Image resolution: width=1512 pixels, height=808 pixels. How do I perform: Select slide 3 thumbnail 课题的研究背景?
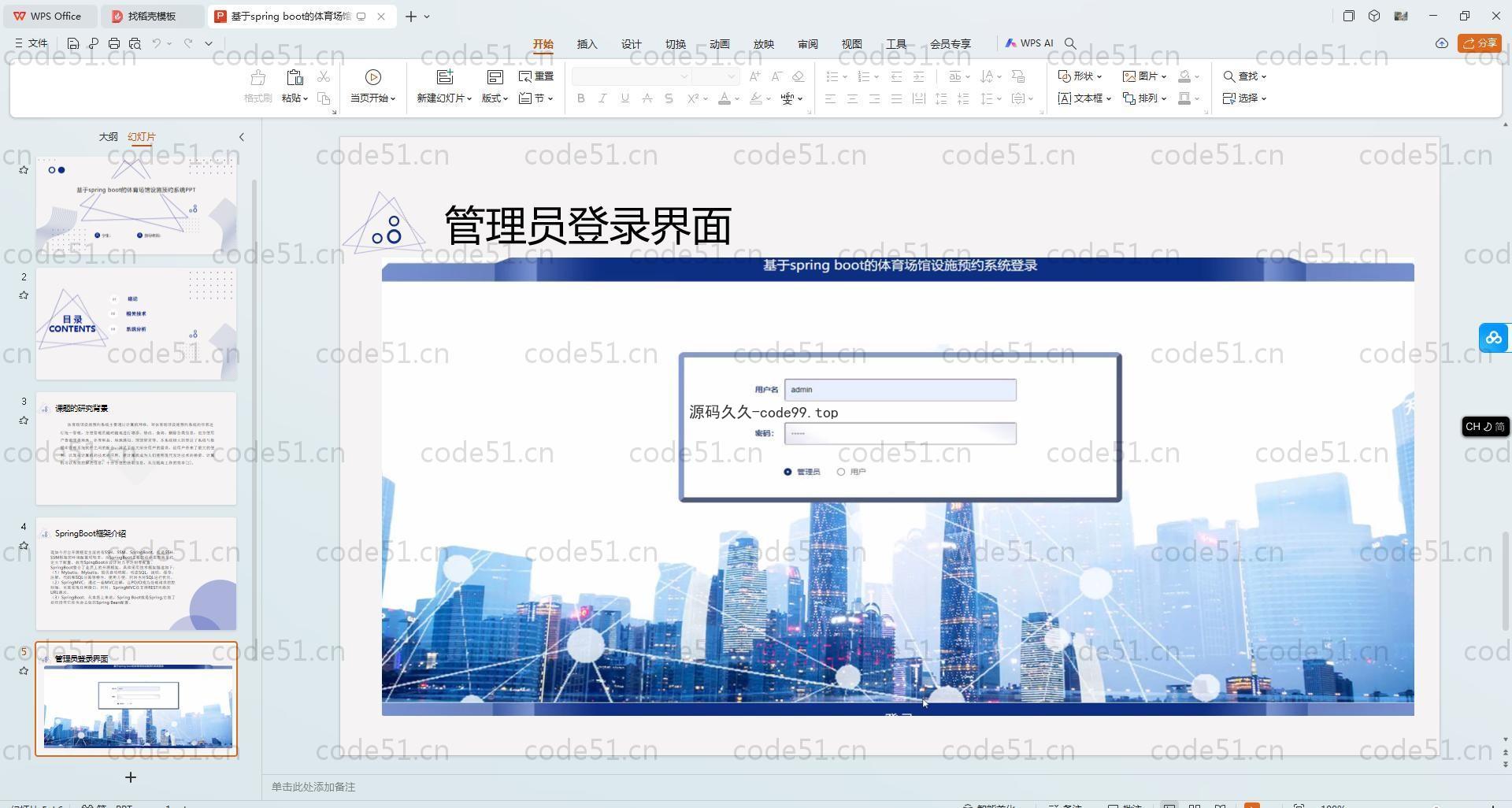tap(136, 449)
